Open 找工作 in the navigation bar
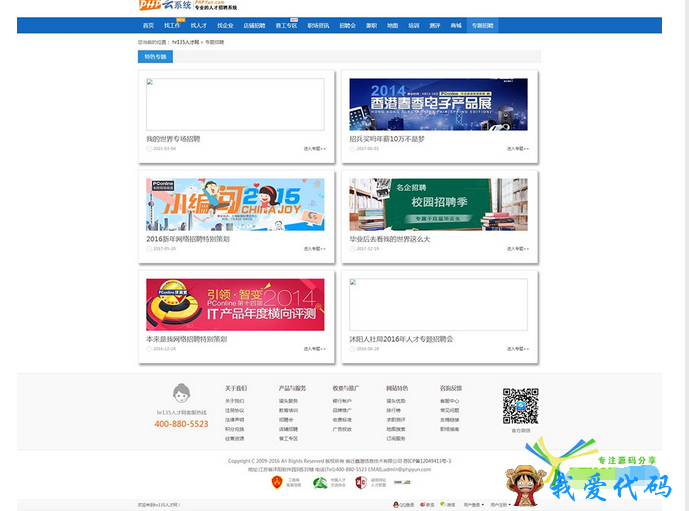Viewport: 689px width, 511px height. coord(172,25)
